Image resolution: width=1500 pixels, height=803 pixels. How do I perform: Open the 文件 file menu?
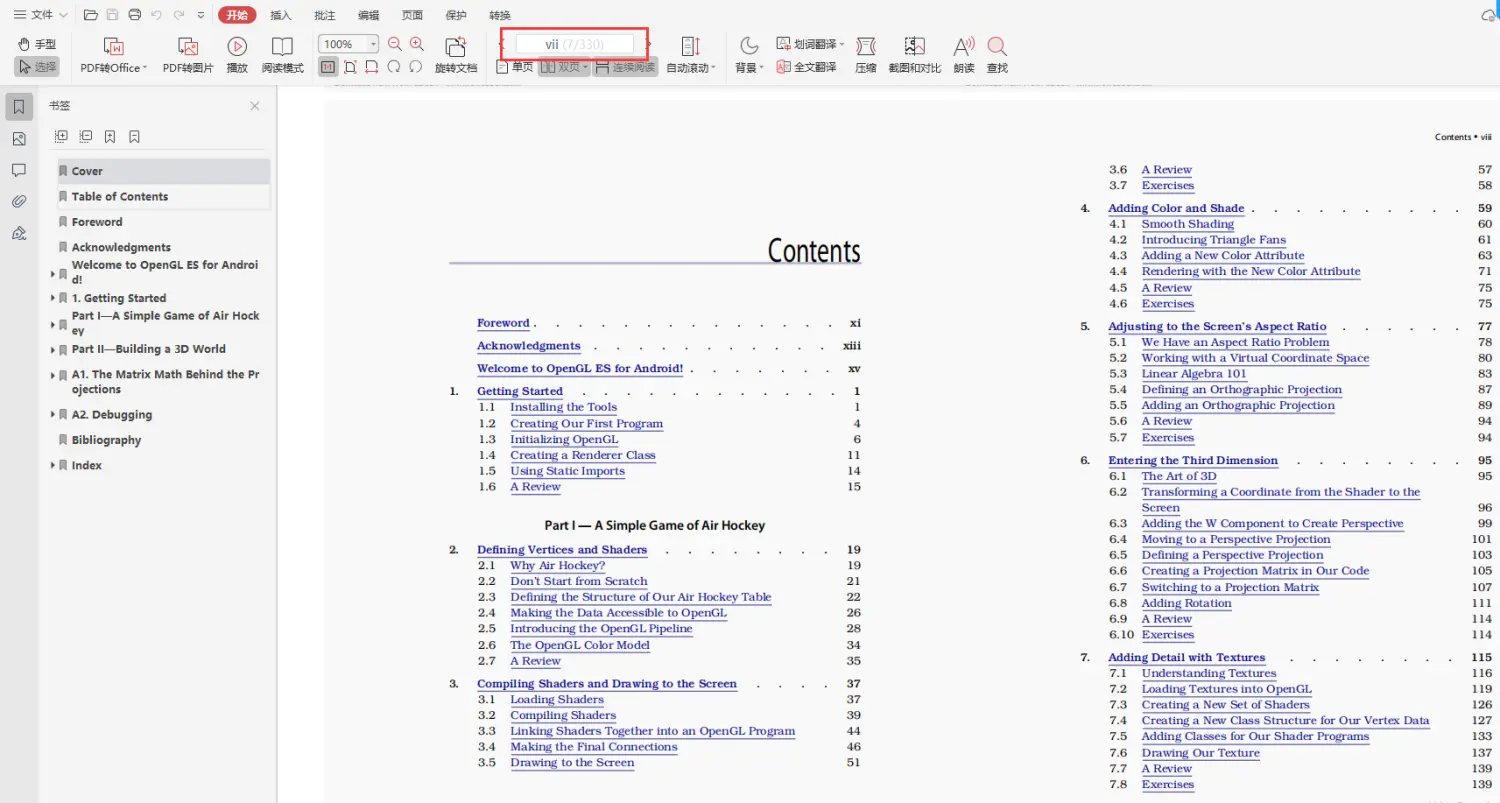pyautogui.click(x=40, y=15)
